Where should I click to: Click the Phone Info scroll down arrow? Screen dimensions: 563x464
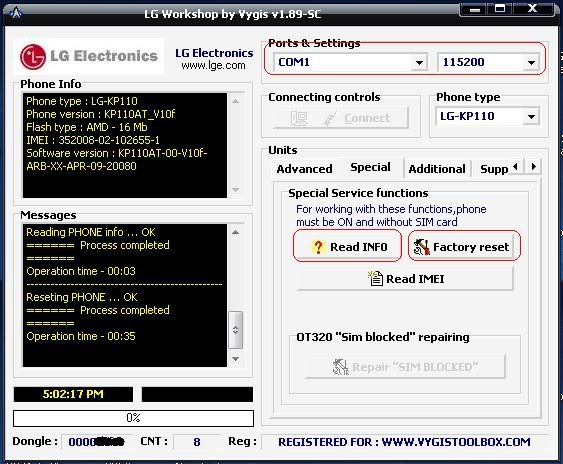pyautogui.click(x=236, y=190)
